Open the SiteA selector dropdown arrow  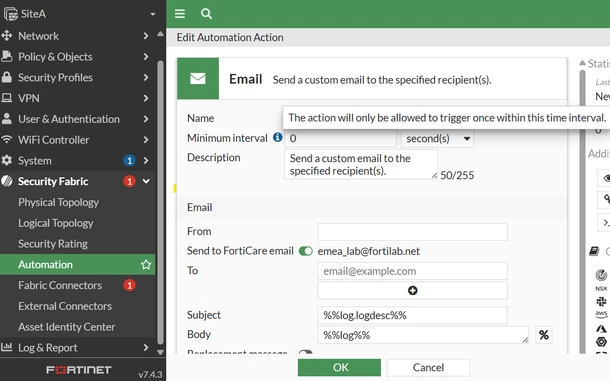pyautogui.click(x=153, y=14)
